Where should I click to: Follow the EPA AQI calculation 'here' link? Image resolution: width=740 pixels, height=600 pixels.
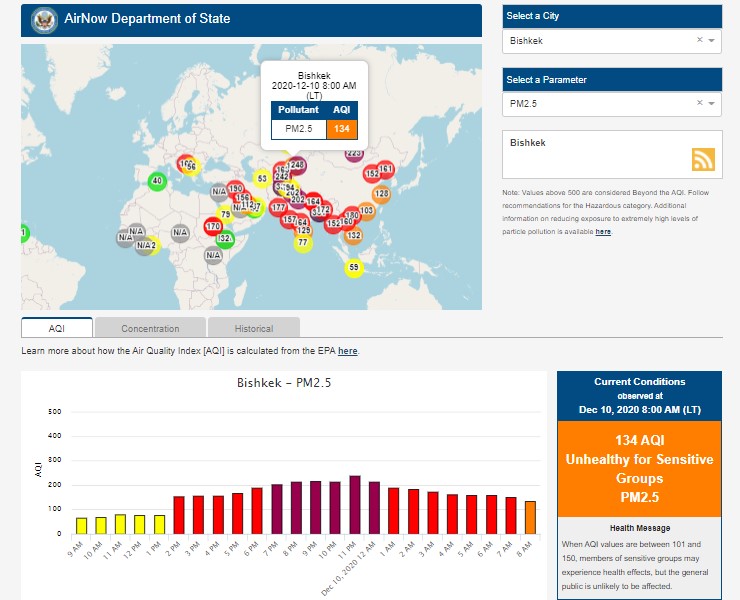(x=347, y=351)
